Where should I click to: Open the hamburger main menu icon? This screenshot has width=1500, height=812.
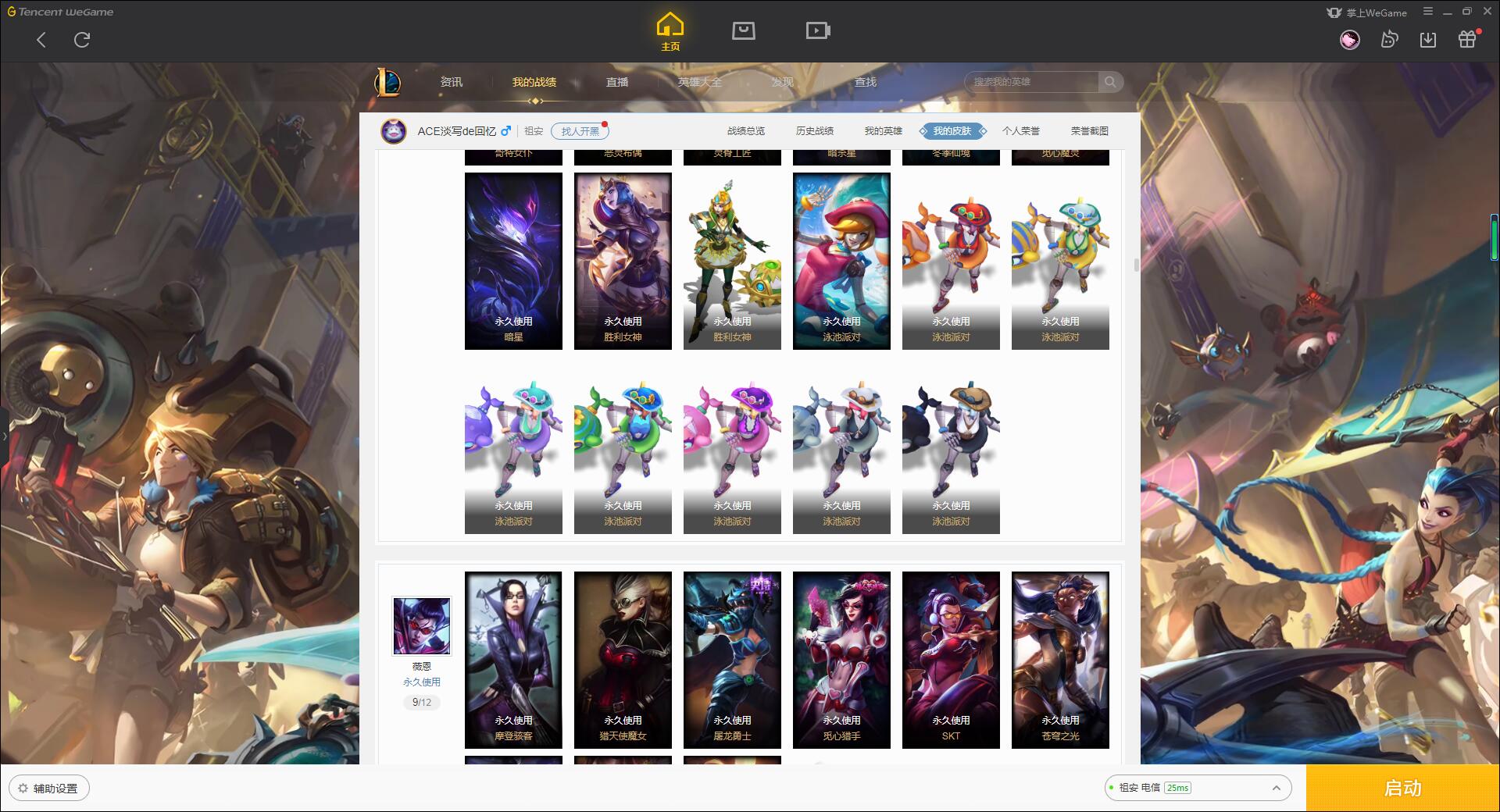coord(1428,12)
